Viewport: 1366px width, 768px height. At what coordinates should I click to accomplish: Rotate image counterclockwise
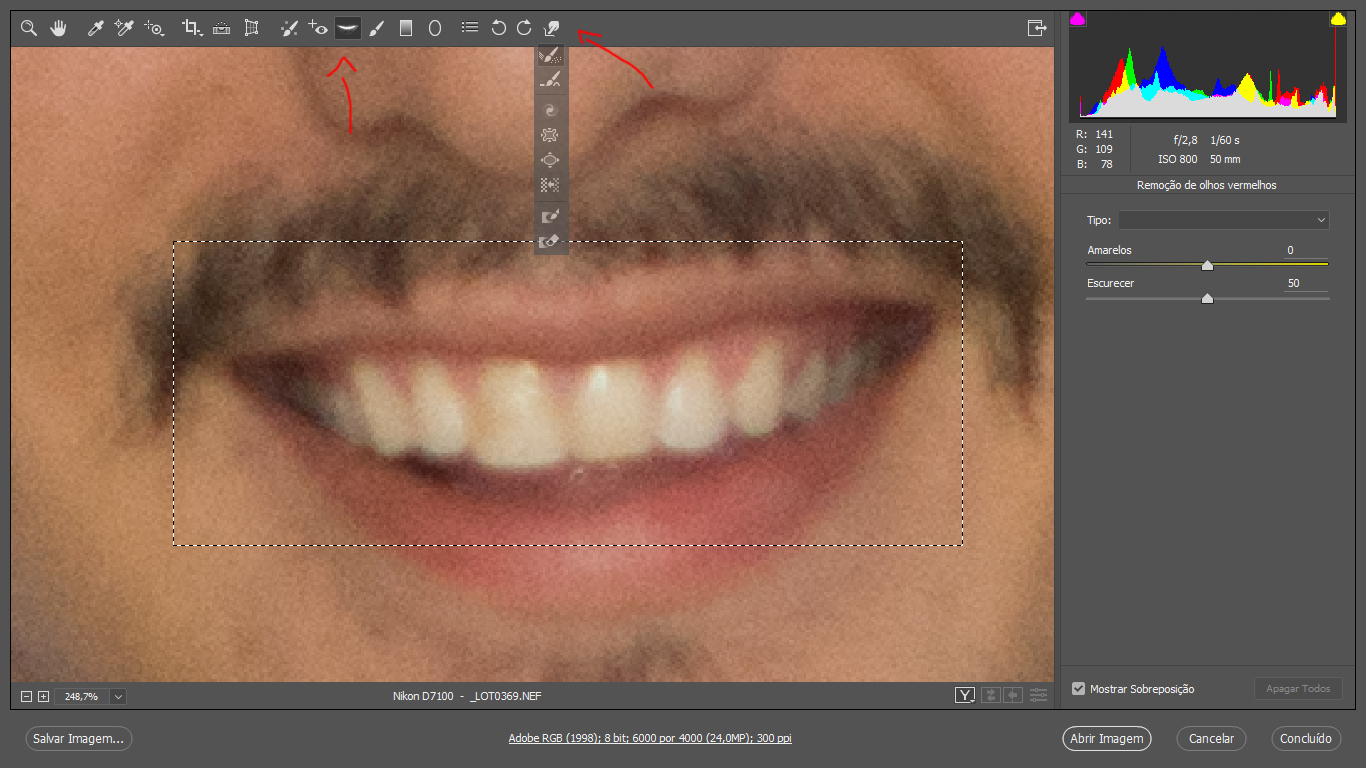(498, 28)
